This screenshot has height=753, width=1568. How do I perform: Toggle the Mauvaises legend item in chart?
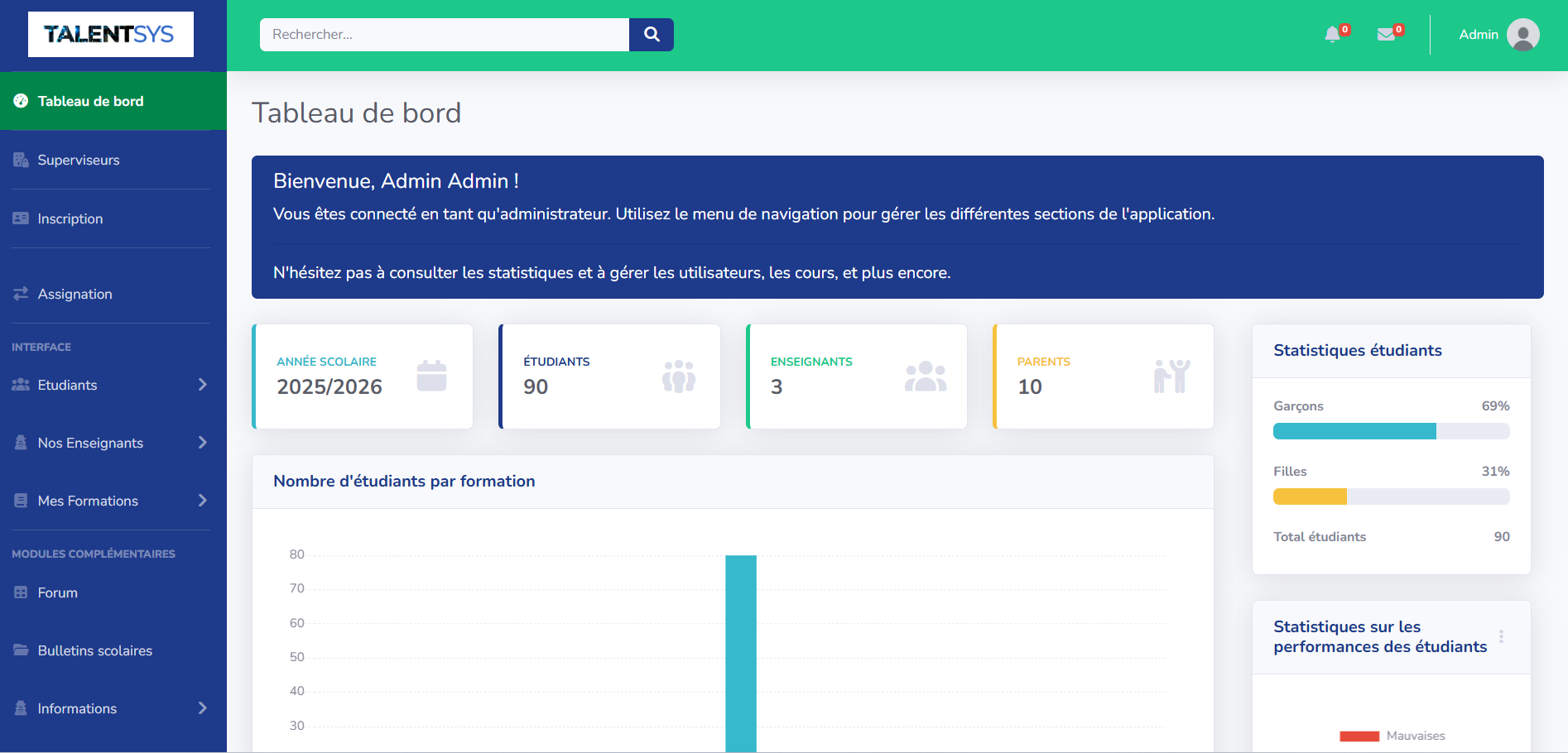[1392, 736]
